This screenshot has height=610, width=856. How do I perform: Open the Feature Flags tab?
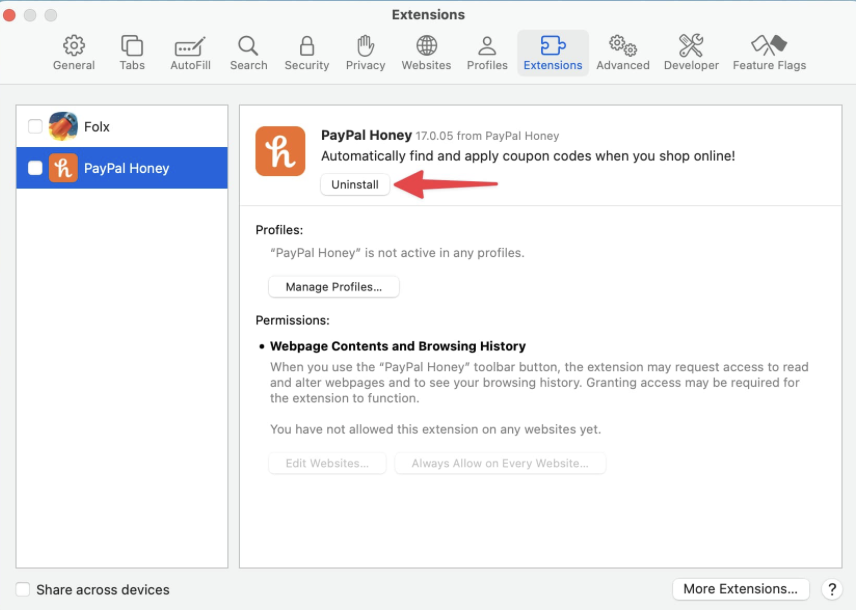tap(769, 53)
